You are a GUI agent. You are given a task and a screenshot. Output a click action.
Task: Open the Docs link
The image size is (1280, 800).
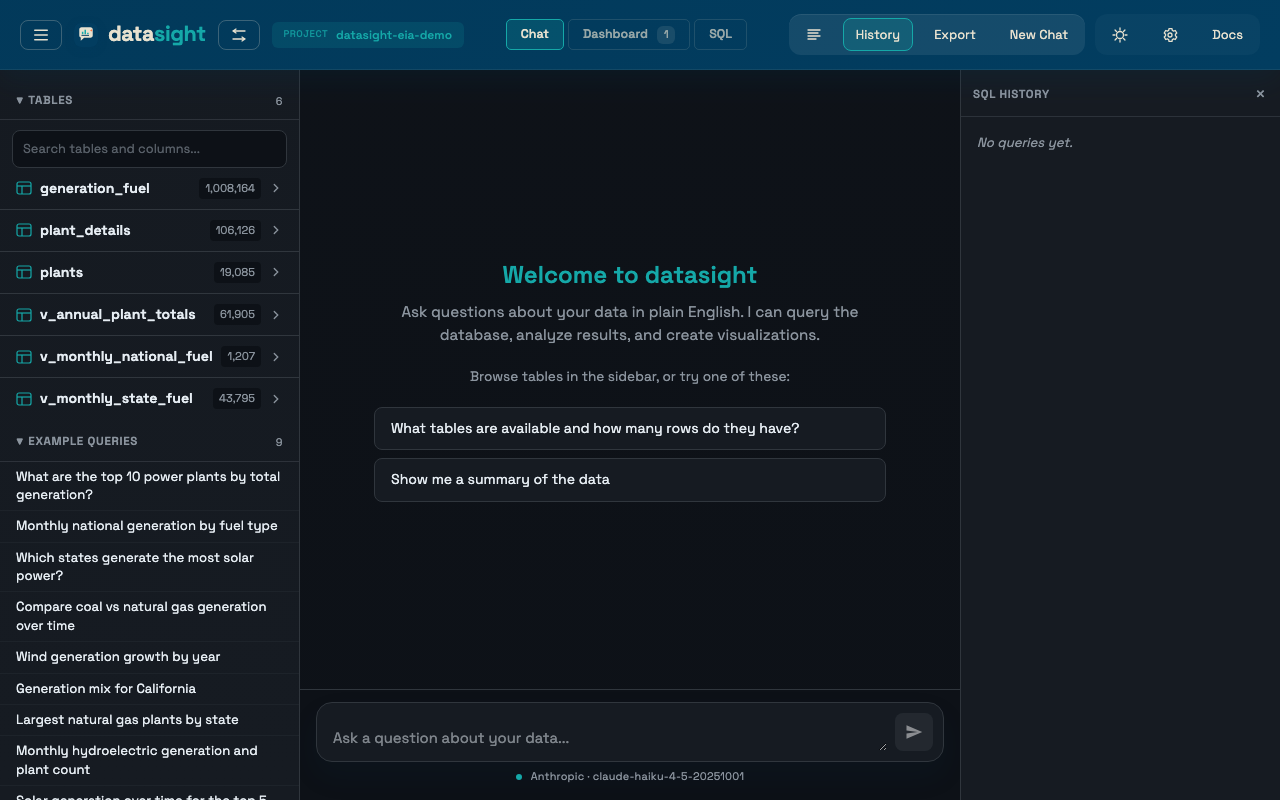click(1227, 34)
